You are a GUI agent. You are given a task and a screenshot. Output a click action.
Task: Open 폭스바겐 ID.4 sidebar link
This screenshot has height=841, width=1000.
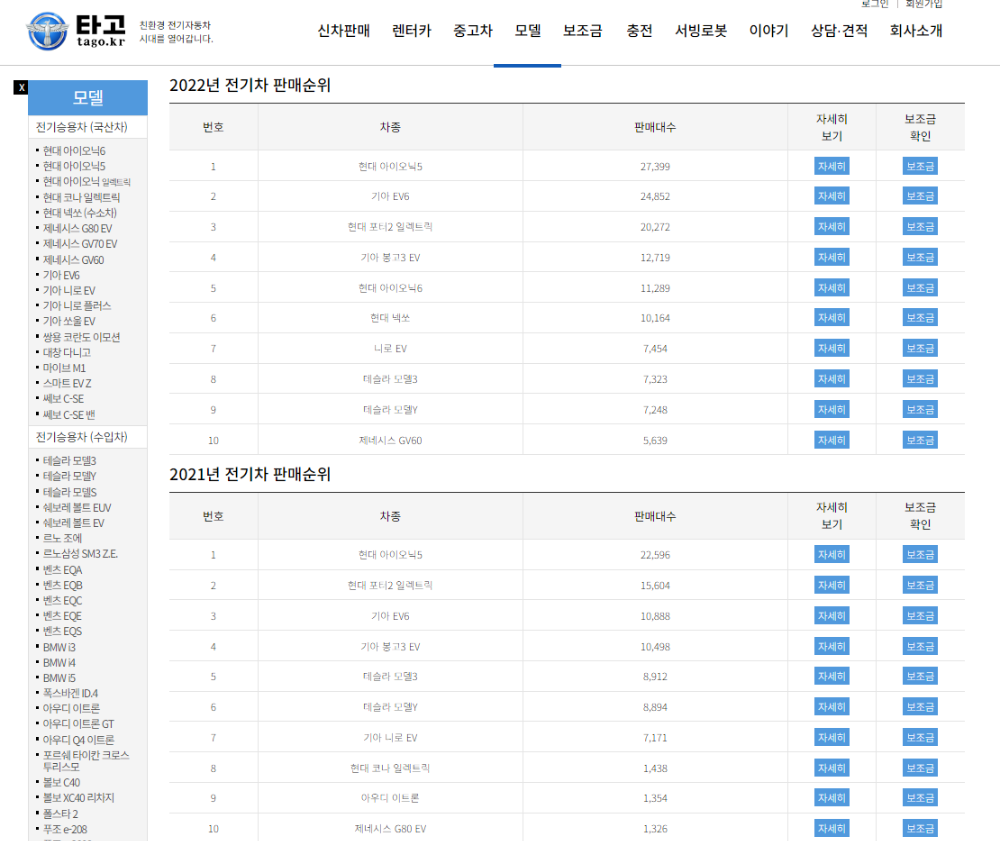[70, 693]
